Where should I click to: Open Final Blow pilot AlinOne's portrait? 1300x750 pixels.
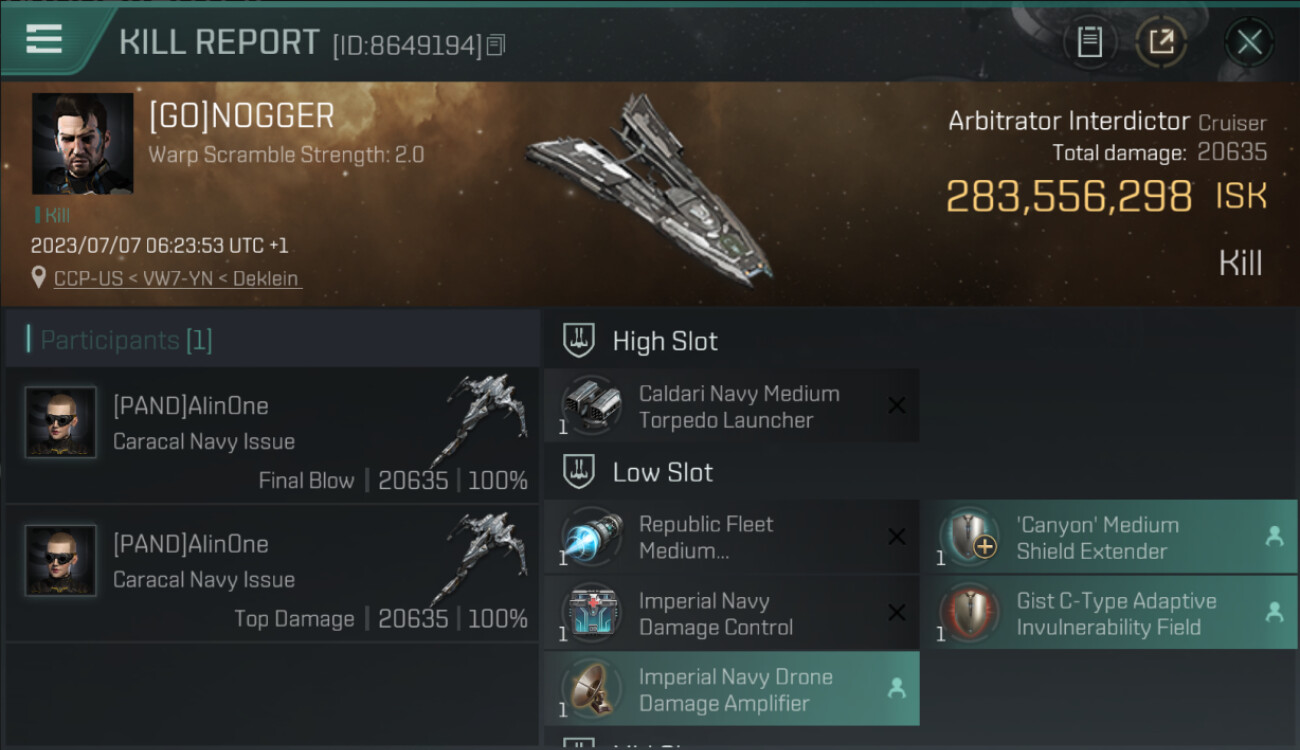[x=61, y=423]
